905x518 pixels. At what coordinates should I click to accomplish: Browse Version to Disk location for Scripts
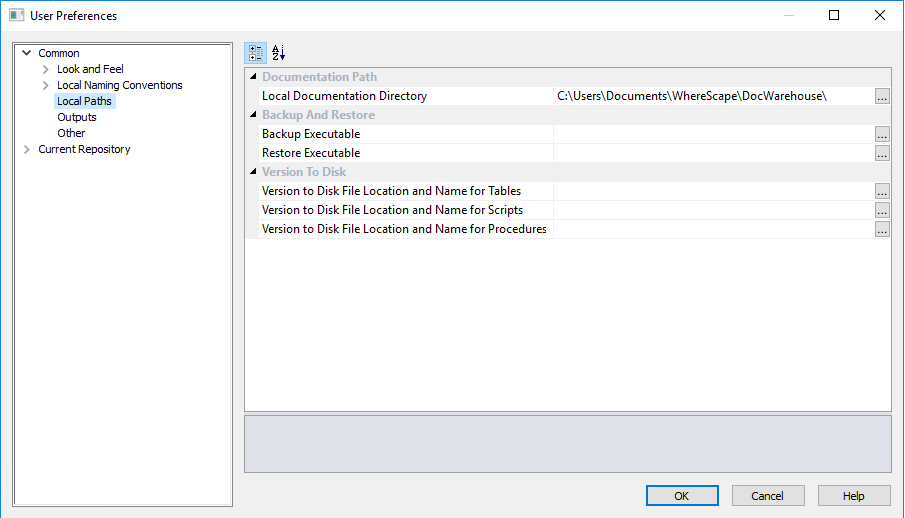(882, 210)
